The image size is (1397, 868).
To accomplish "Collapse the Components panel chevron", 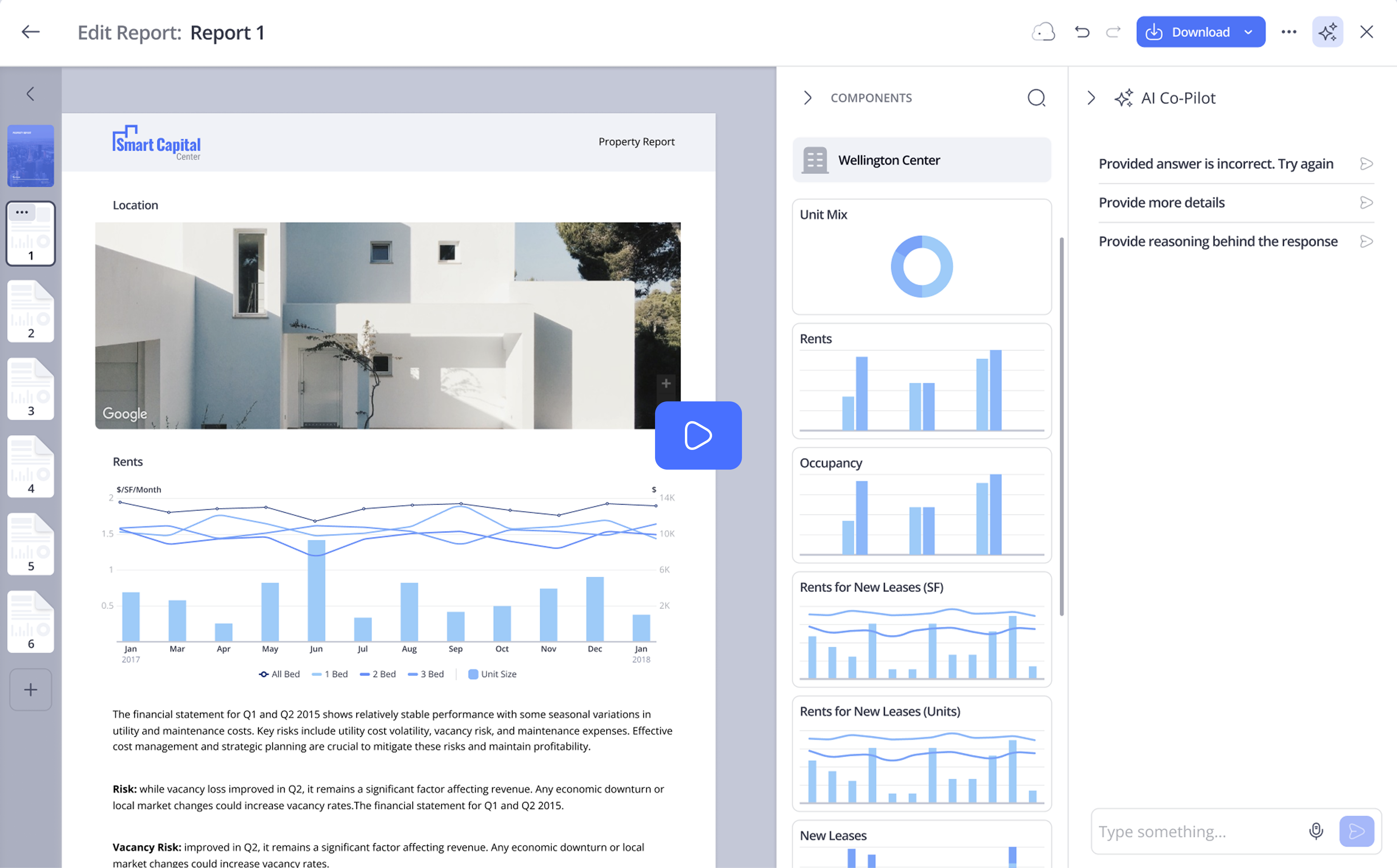I will pos(808,98).
